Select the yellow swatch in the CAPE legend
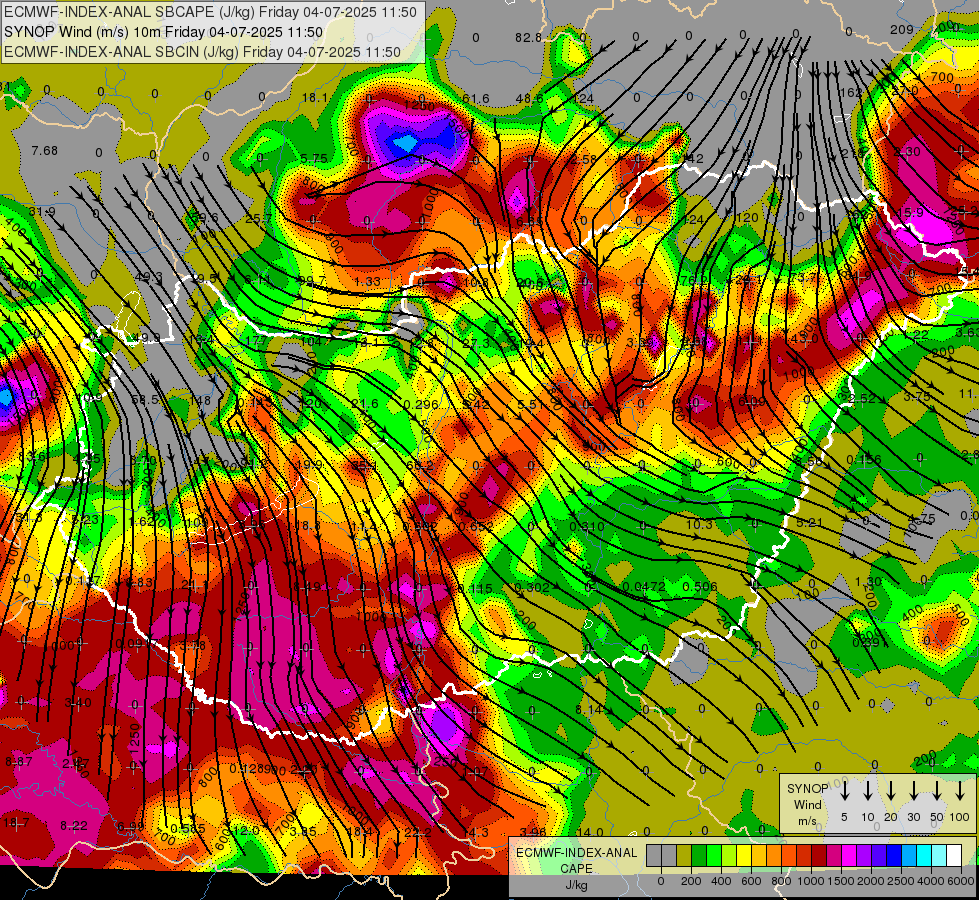This screenshot has height=900, width=979. pos(744,856)
